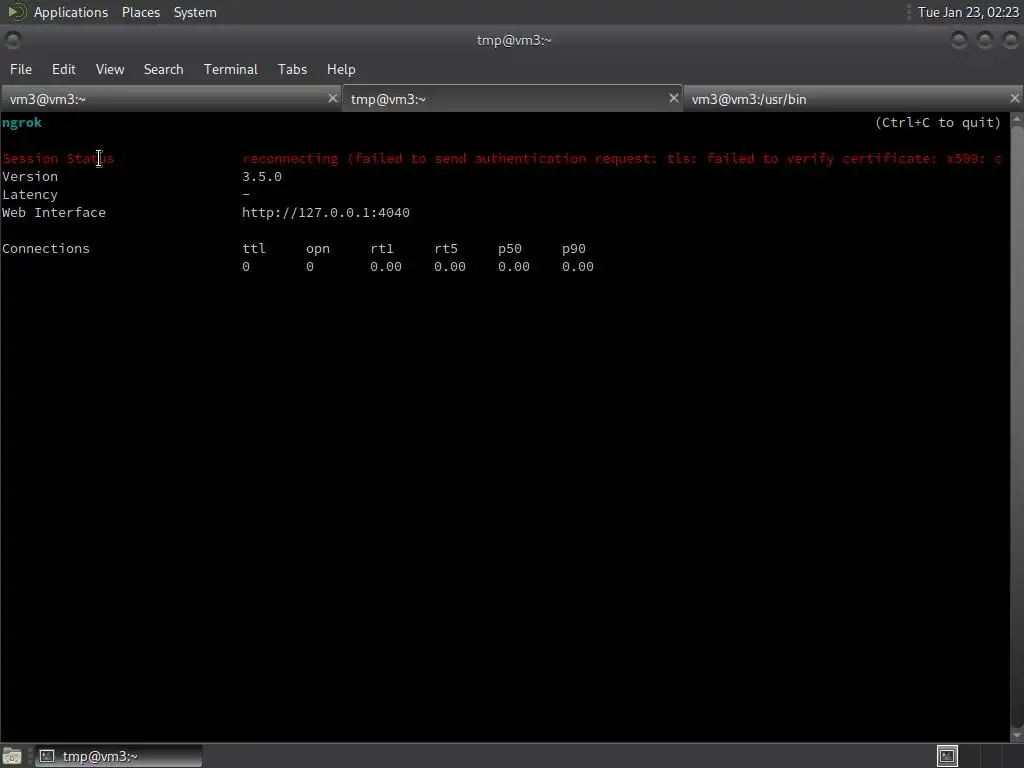Viewport: 1024px width, 768px height.
Task: Click the red Session Status label
Action: [x=57, y=159]
